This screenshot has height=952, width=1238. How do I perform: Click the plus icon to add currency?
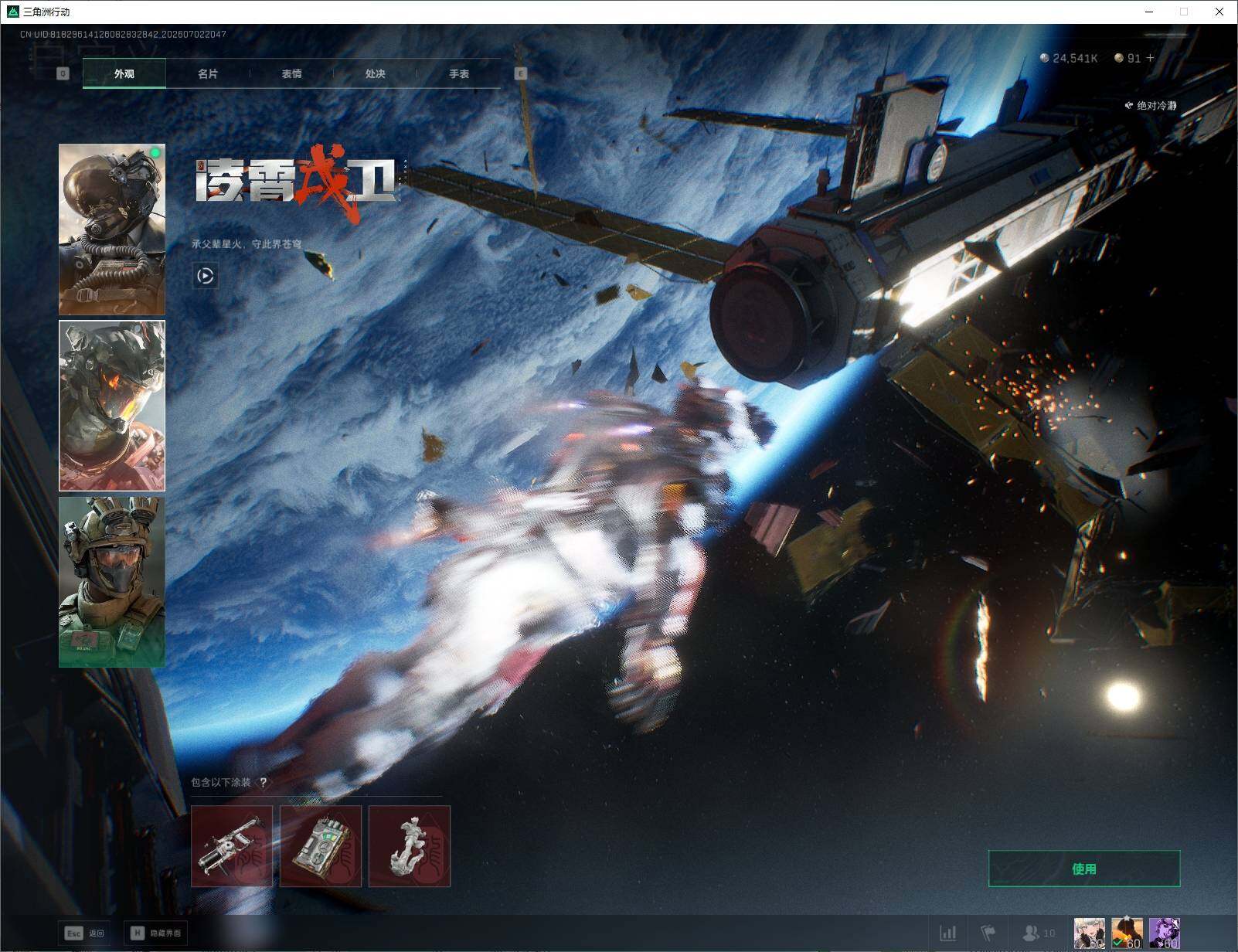click(1151, 58)
